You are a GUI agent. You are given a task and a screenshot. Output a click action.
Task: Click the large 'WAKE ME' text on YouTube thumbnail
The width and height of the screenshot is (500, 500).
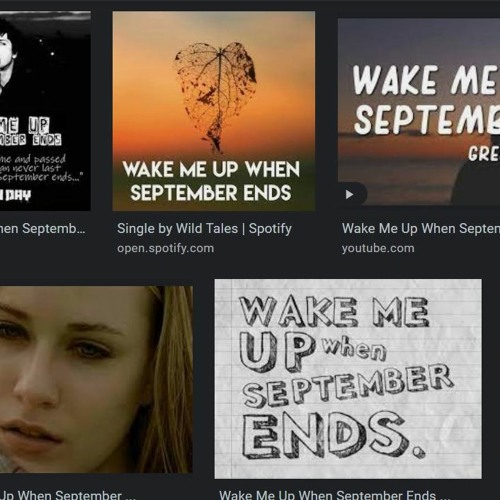[x=427, y=79]
